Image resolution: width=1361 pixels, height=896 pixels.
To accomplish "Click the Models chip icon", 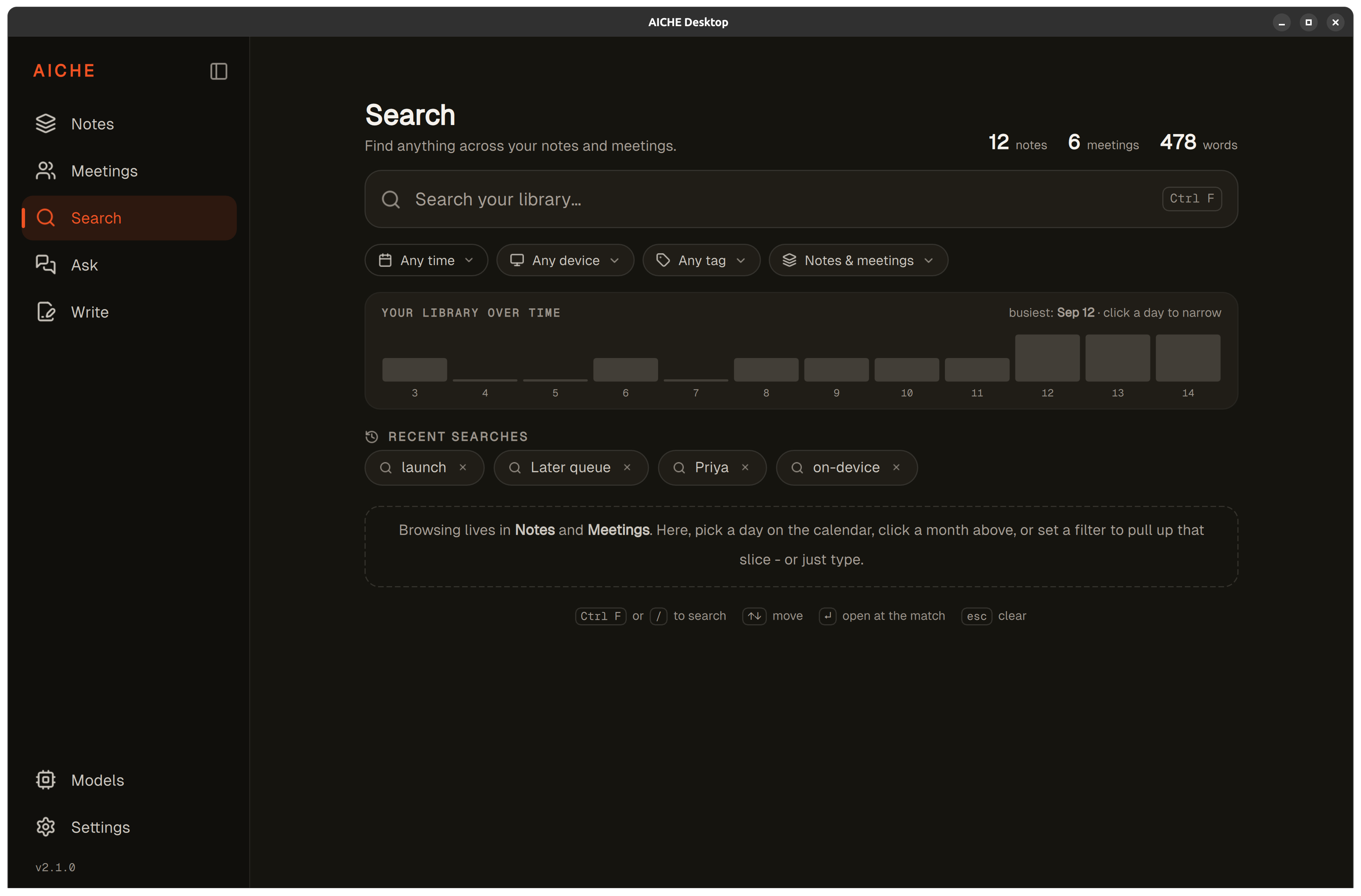I will (46, 780).
